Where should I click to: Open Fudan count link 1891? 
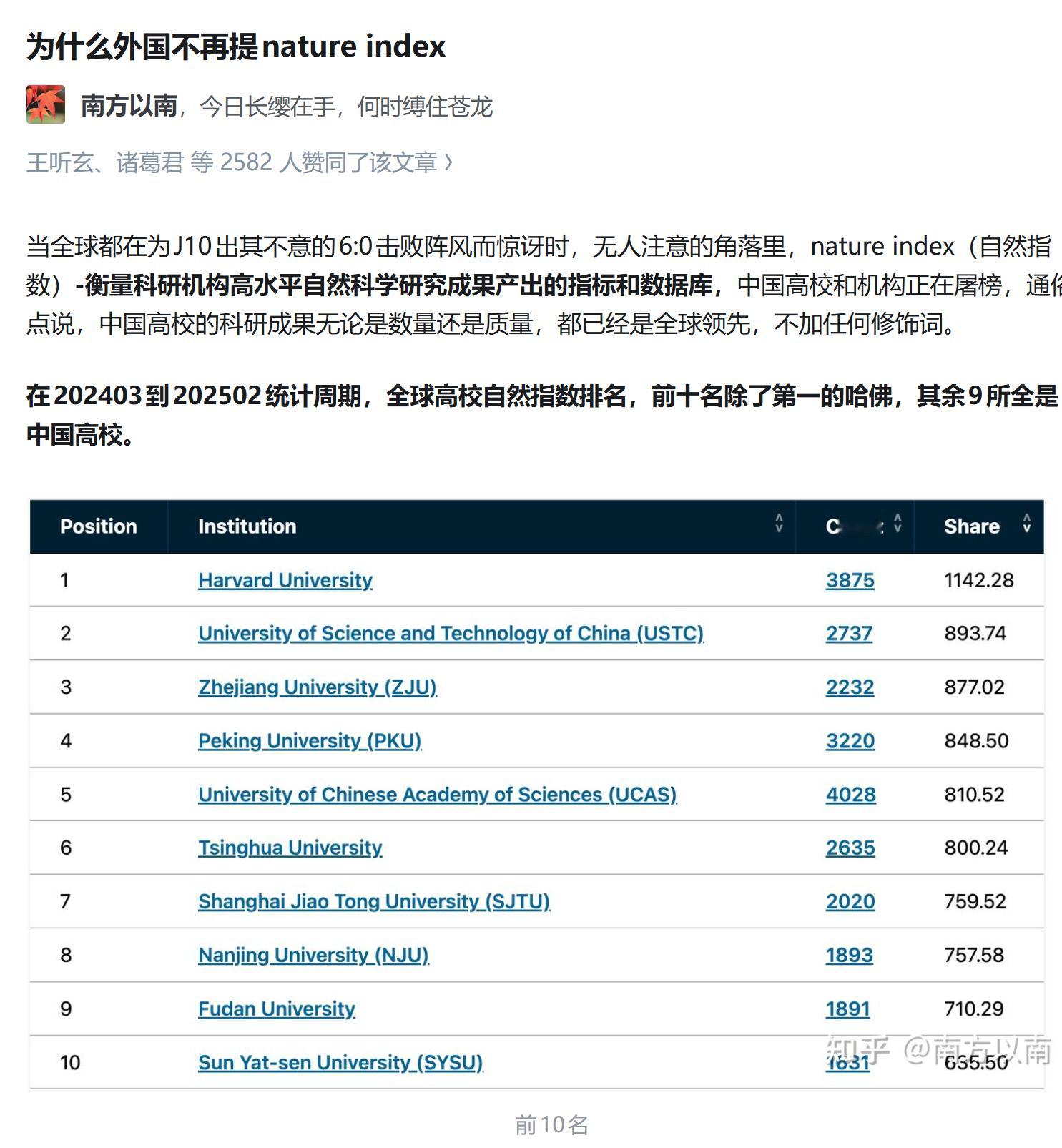click(x=848, y=1009)
